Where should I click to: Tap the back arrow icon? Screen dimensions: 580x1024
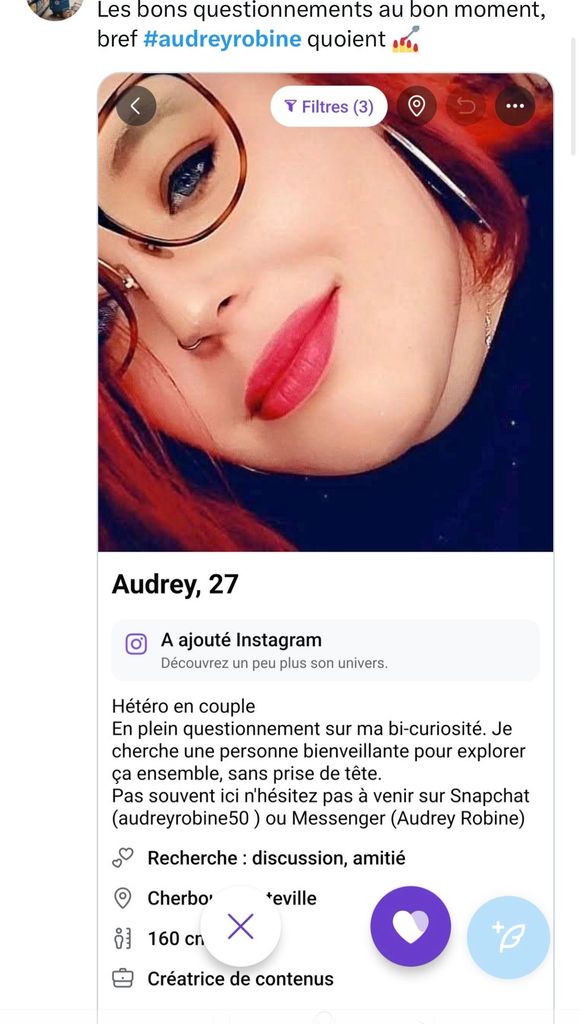click(x=136, y=106)
